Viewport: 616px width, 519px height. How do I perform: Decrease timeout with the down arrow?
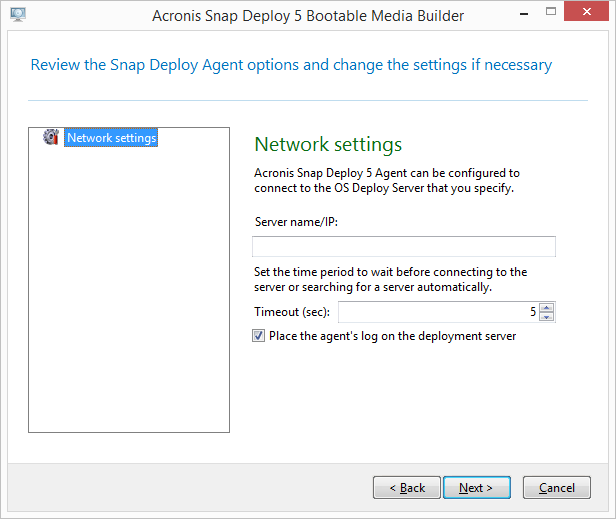(x=546, y=317)
